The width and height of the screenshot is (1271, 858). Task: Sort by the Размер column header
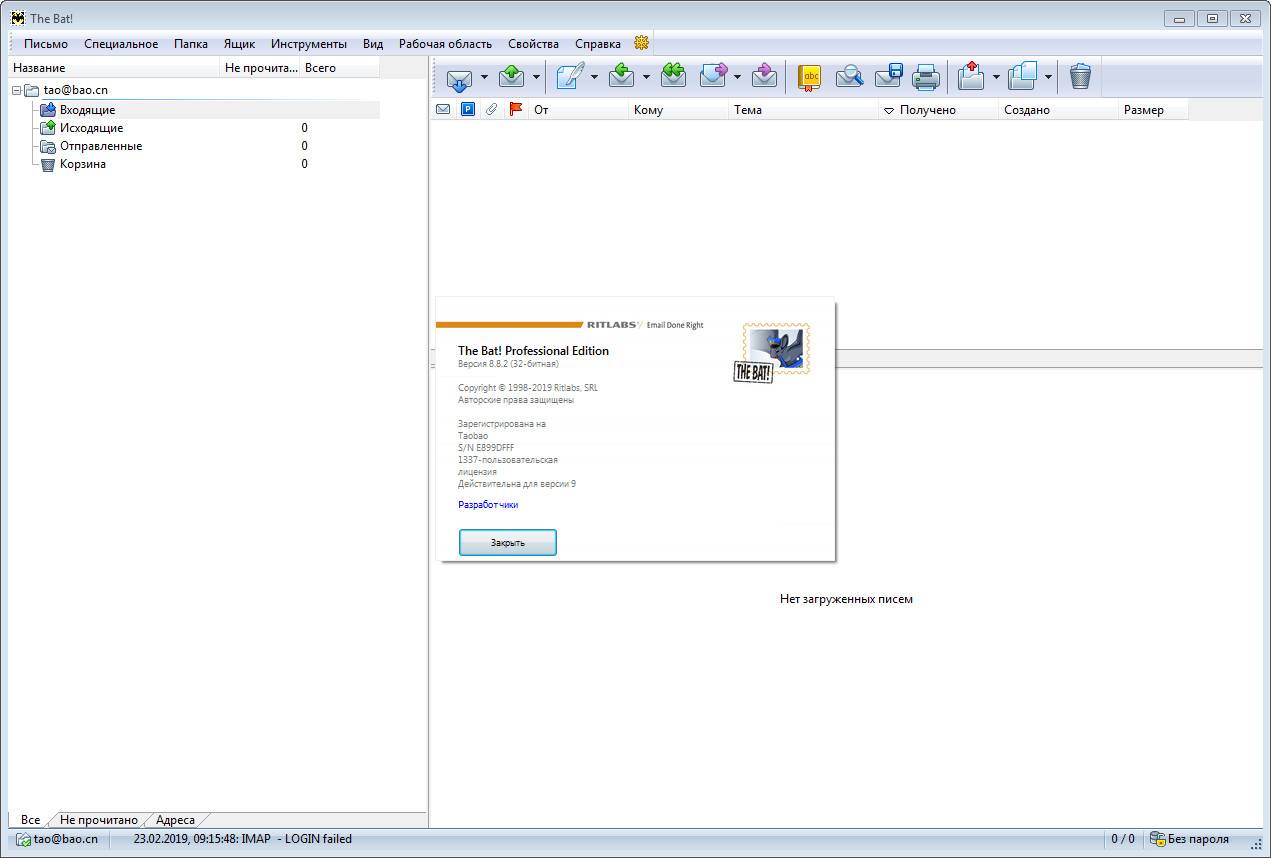(1153, 110)
